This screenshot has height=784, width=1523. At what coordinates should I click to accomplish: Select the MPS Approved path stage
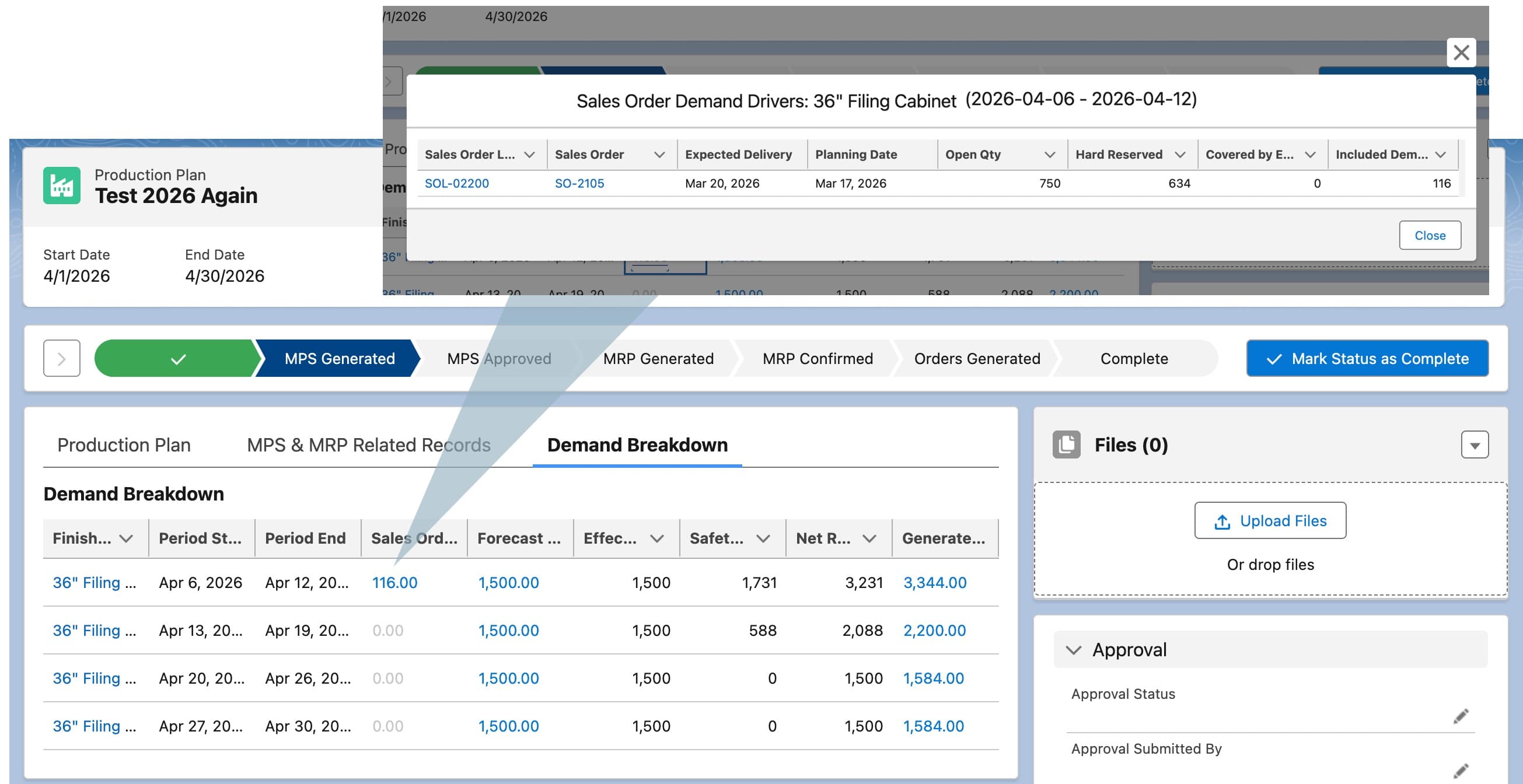click(498, 358)
